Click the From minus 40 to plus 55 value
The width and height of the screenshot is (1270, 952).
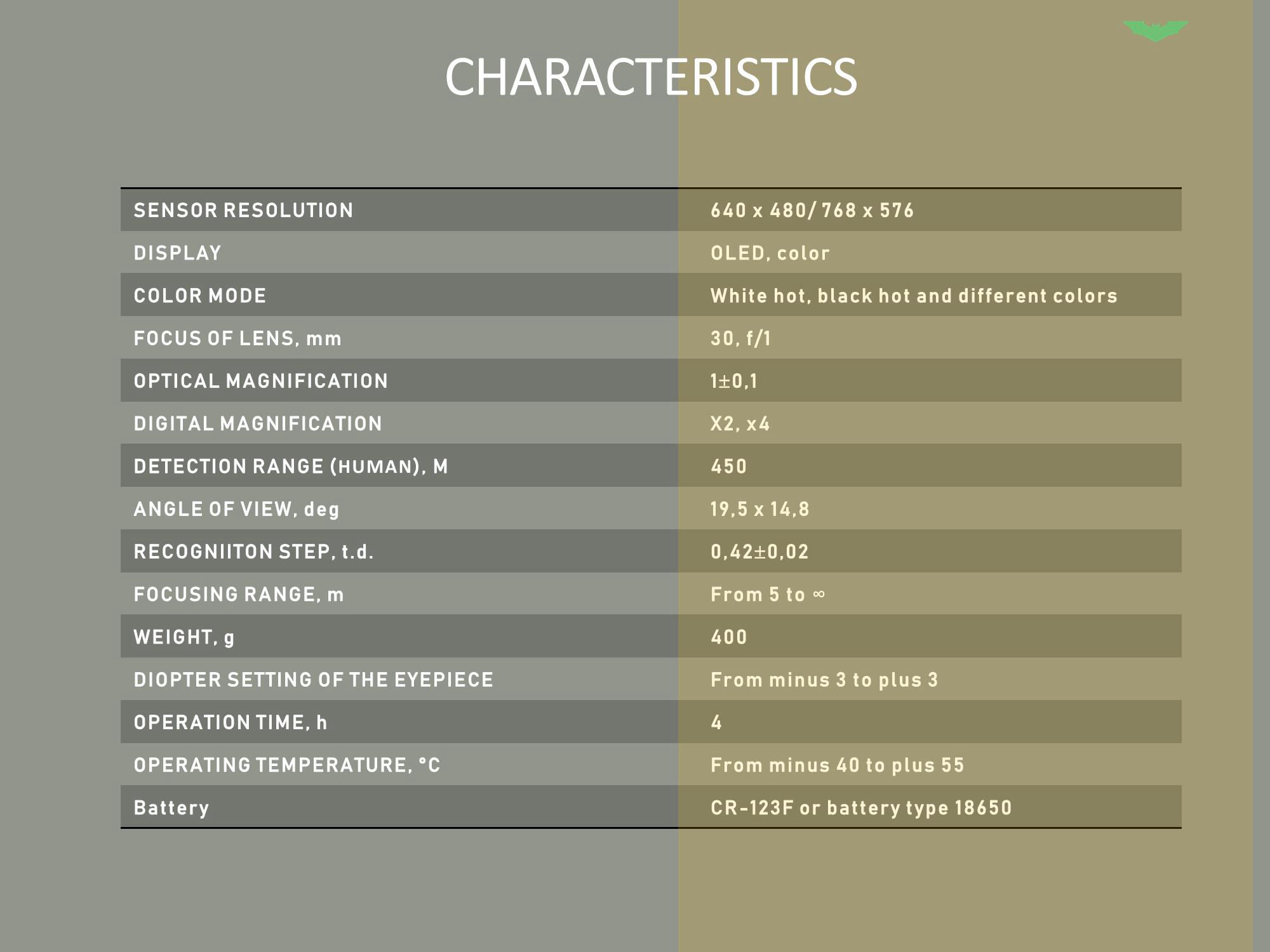(837, 765)
